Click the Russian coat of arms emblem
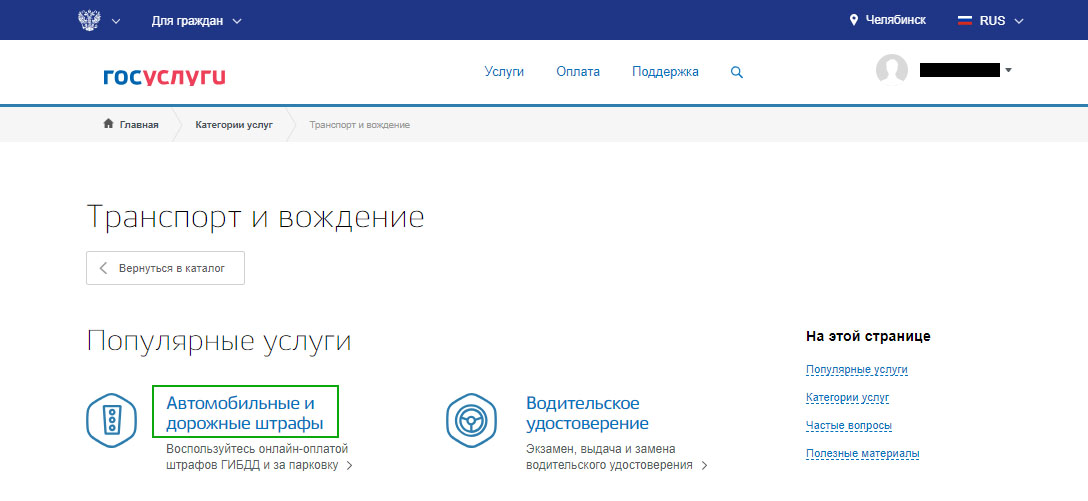1088x501 pixels. click(90, 19)
